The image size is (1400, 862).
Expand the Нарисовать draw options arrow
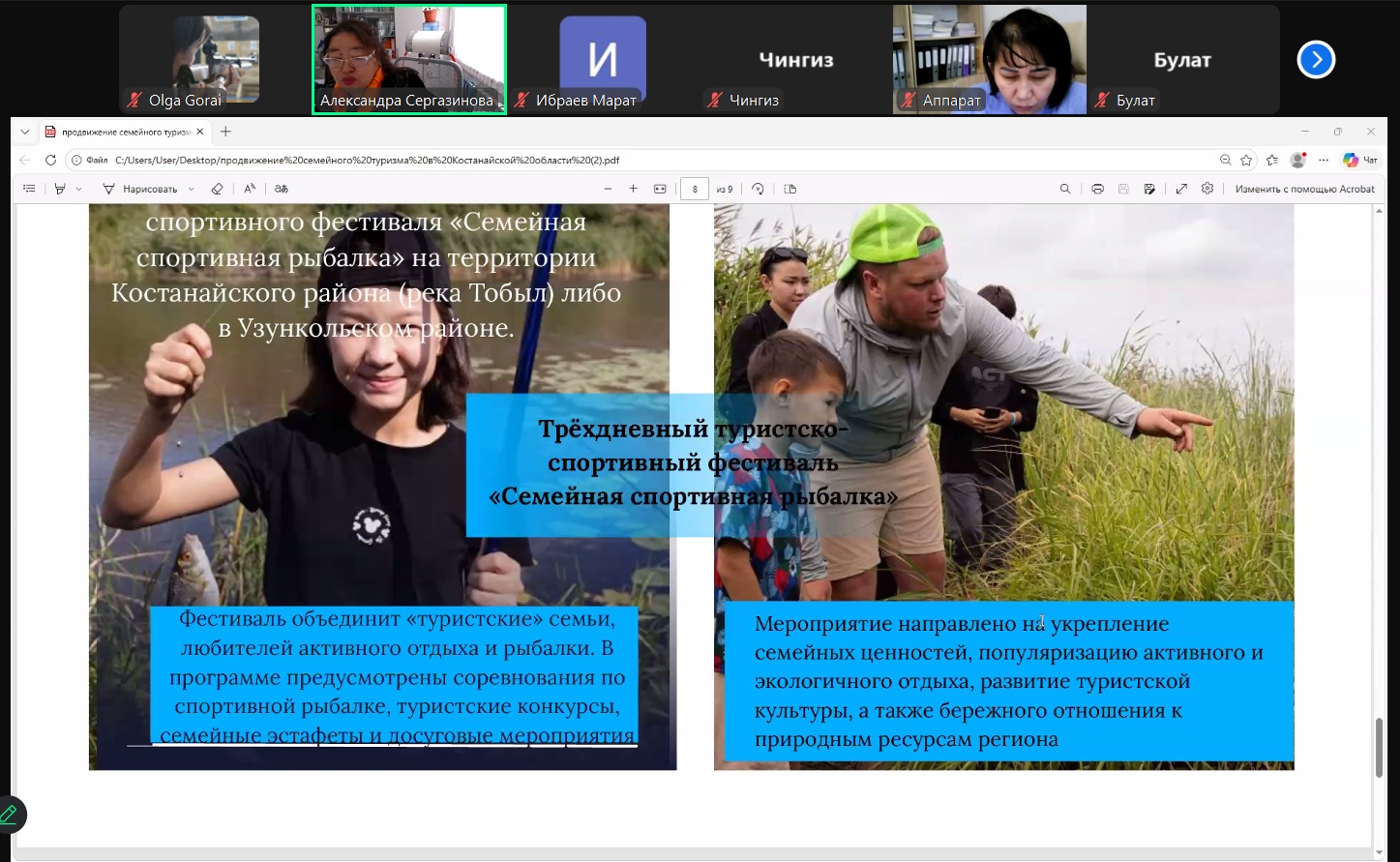click(192, 189)
